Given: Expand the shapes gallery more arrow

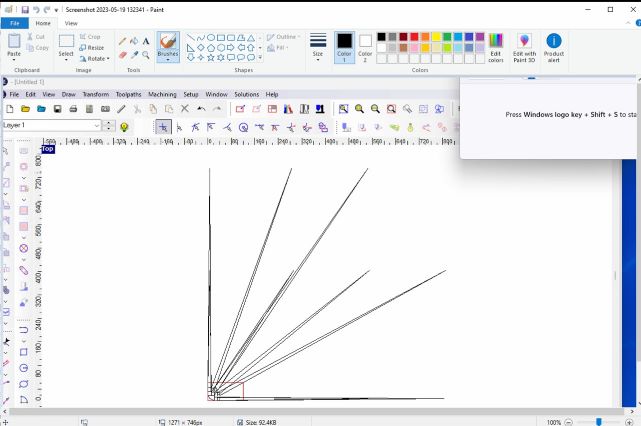Looking at the screenshot, I should coord(260,58).
